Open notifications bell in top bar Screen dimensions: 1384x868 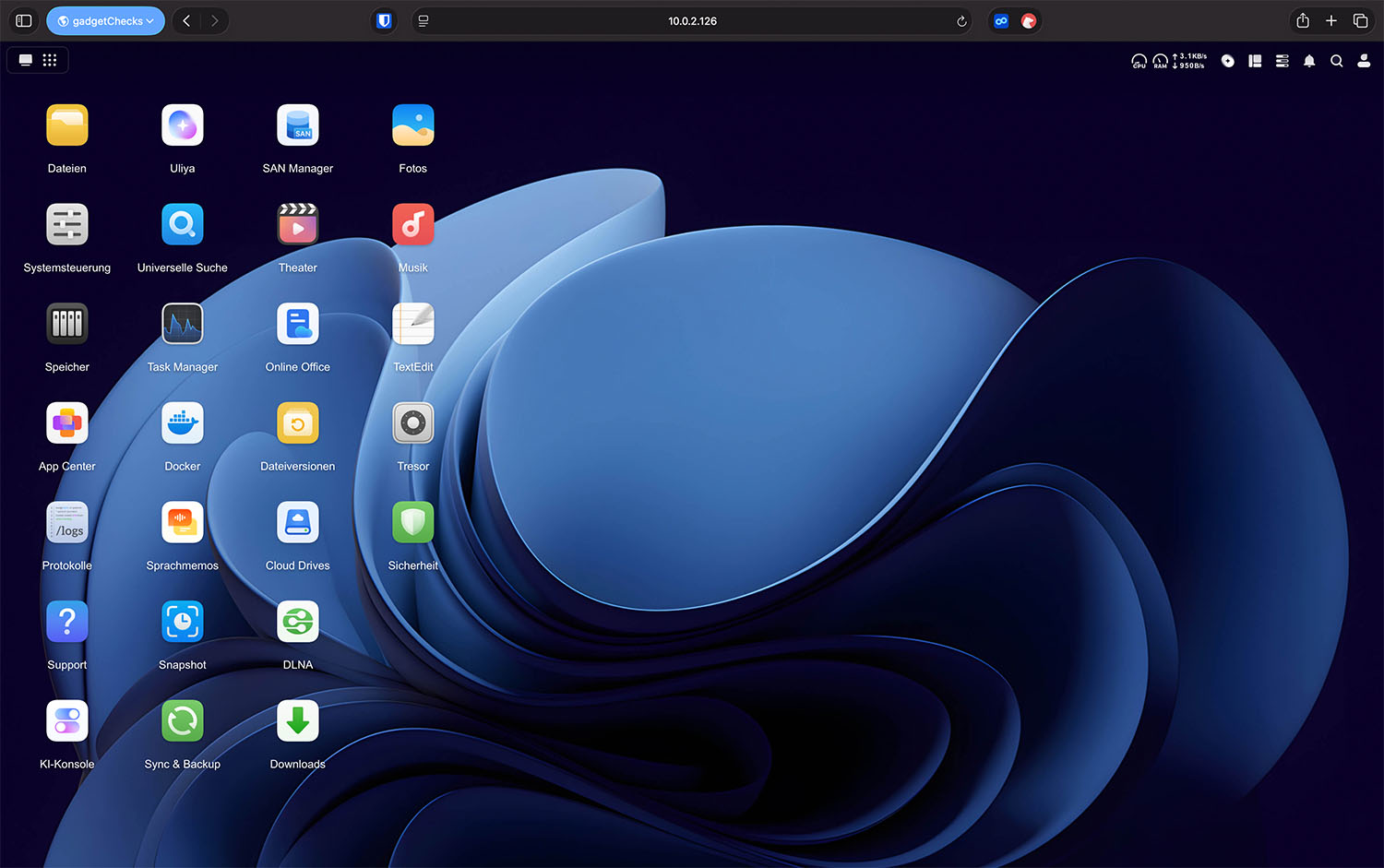(x=1308, y=61)
